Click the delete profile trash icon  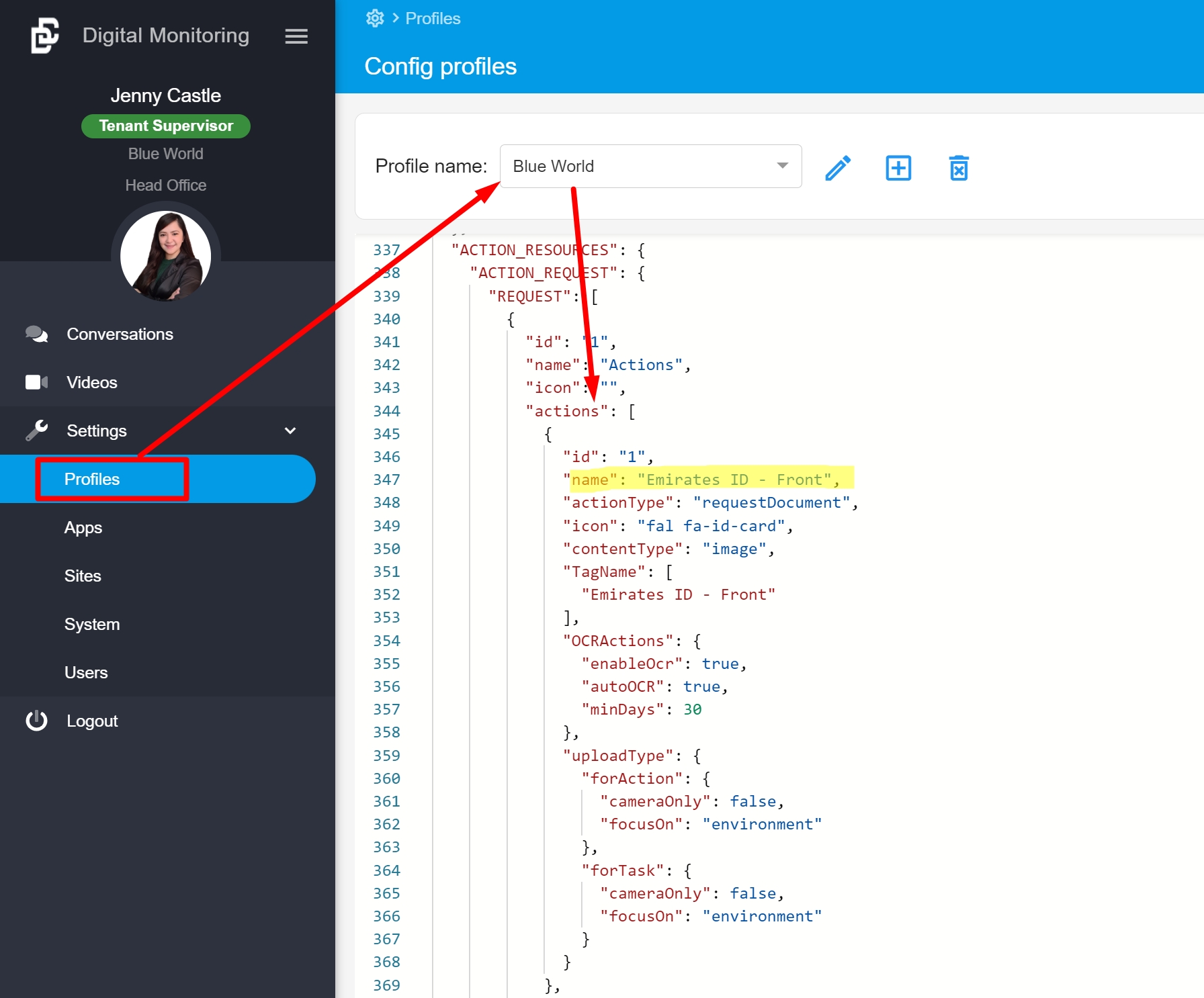[x=958, y=168]
